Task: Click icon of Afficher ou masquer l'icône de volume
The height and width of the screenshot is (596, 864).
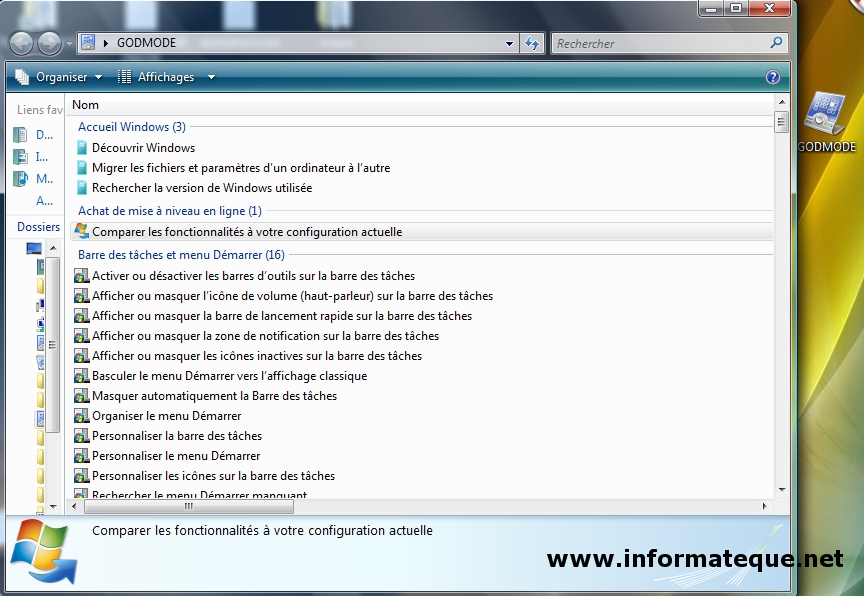Action: point(82,296)
